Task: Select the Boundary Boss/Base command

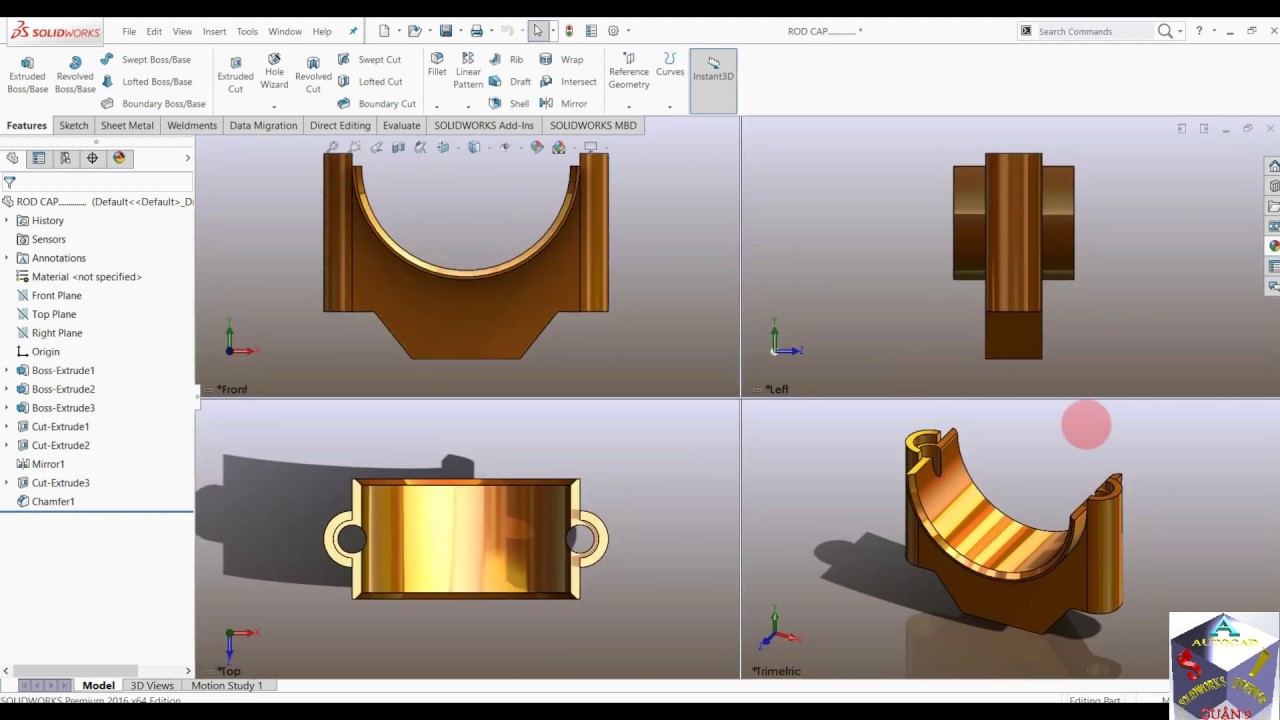Action: (153, 104)
